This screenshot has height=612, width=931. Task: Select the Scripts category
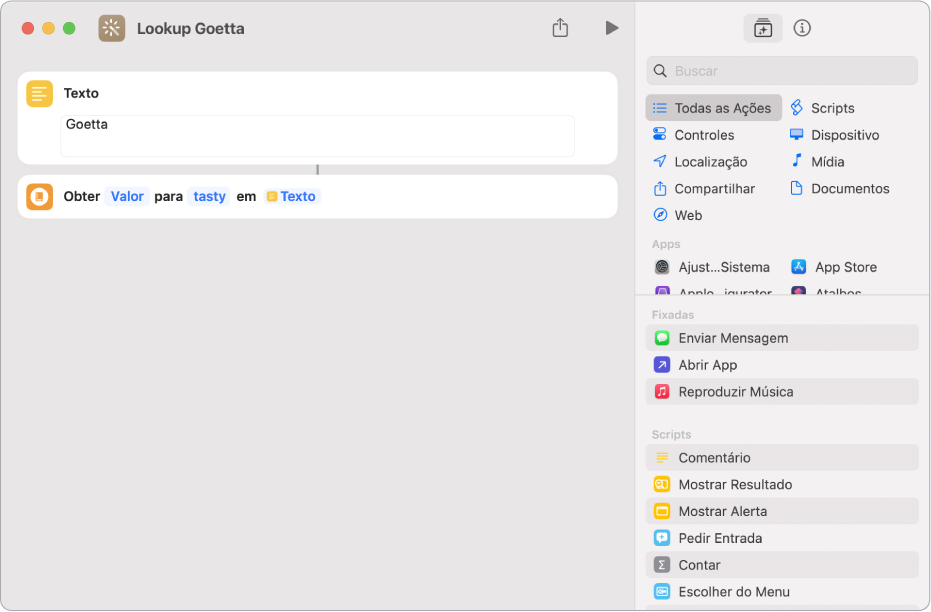[822, 108]
